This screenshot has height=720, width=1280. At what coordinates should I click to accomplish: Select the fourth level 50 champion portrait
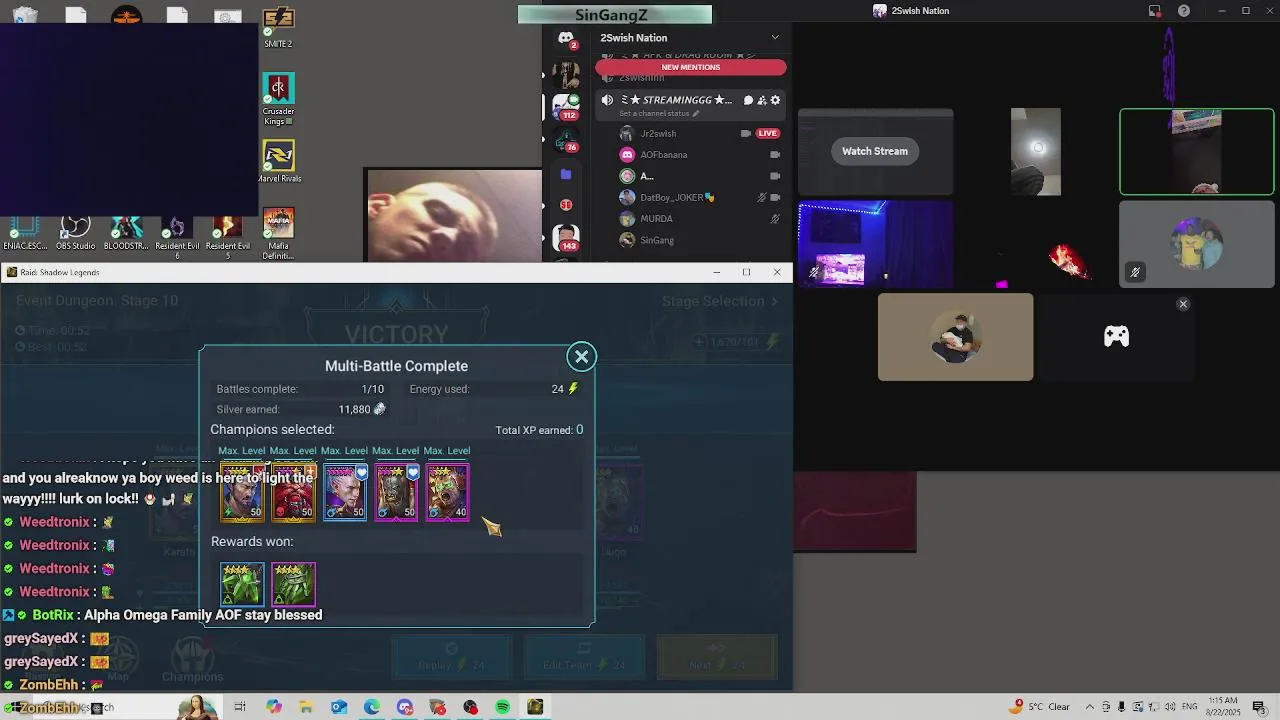[396, 492]
